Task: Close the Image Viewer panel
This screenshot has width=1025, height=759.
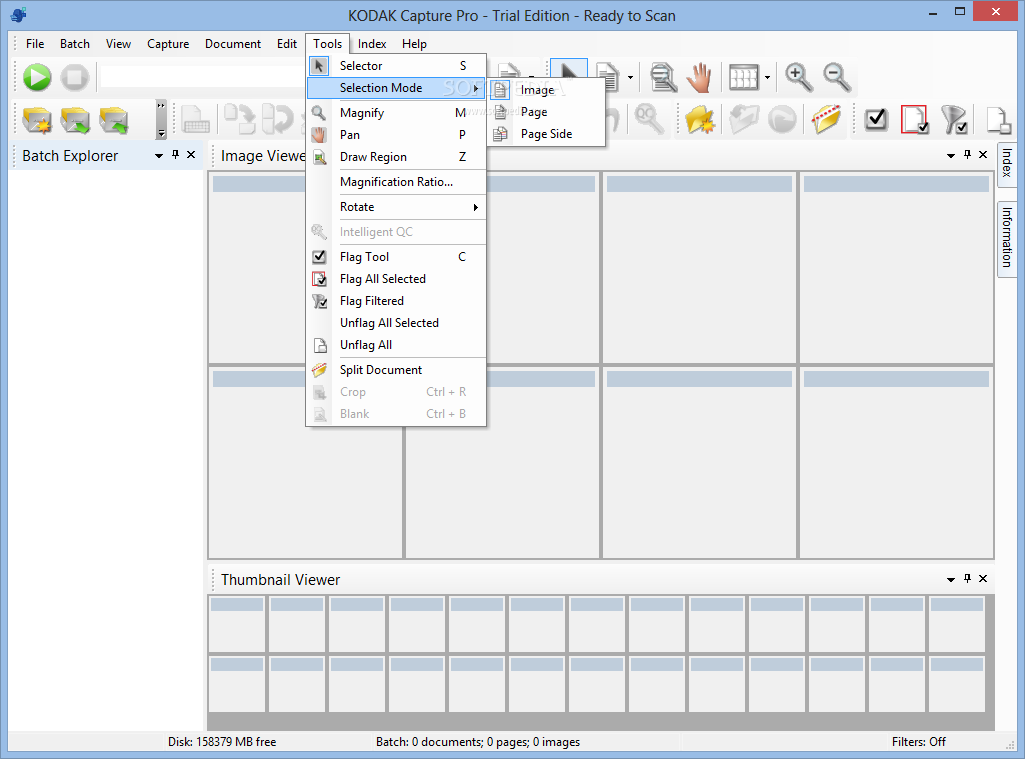Action: (983, 154)
